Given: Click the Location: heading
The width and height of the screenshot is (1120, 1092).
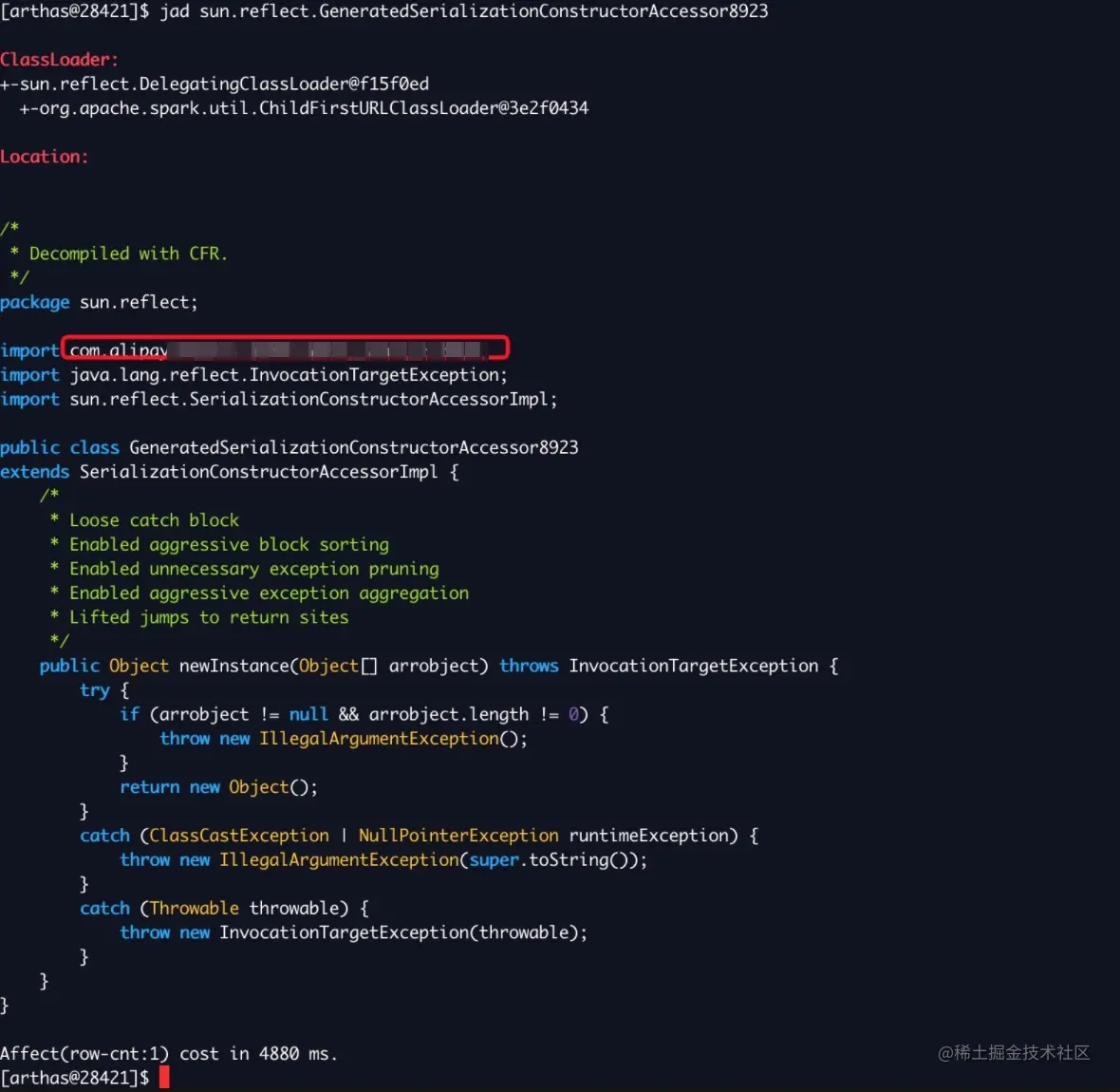Looking at the screenshot, I should click(x=45, y=157).
